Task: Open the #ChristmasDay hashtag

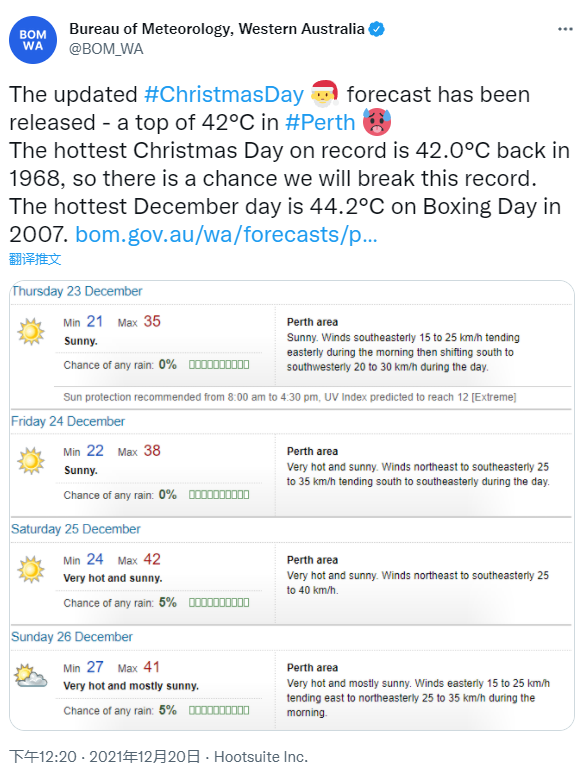Action: click(224, 94)
